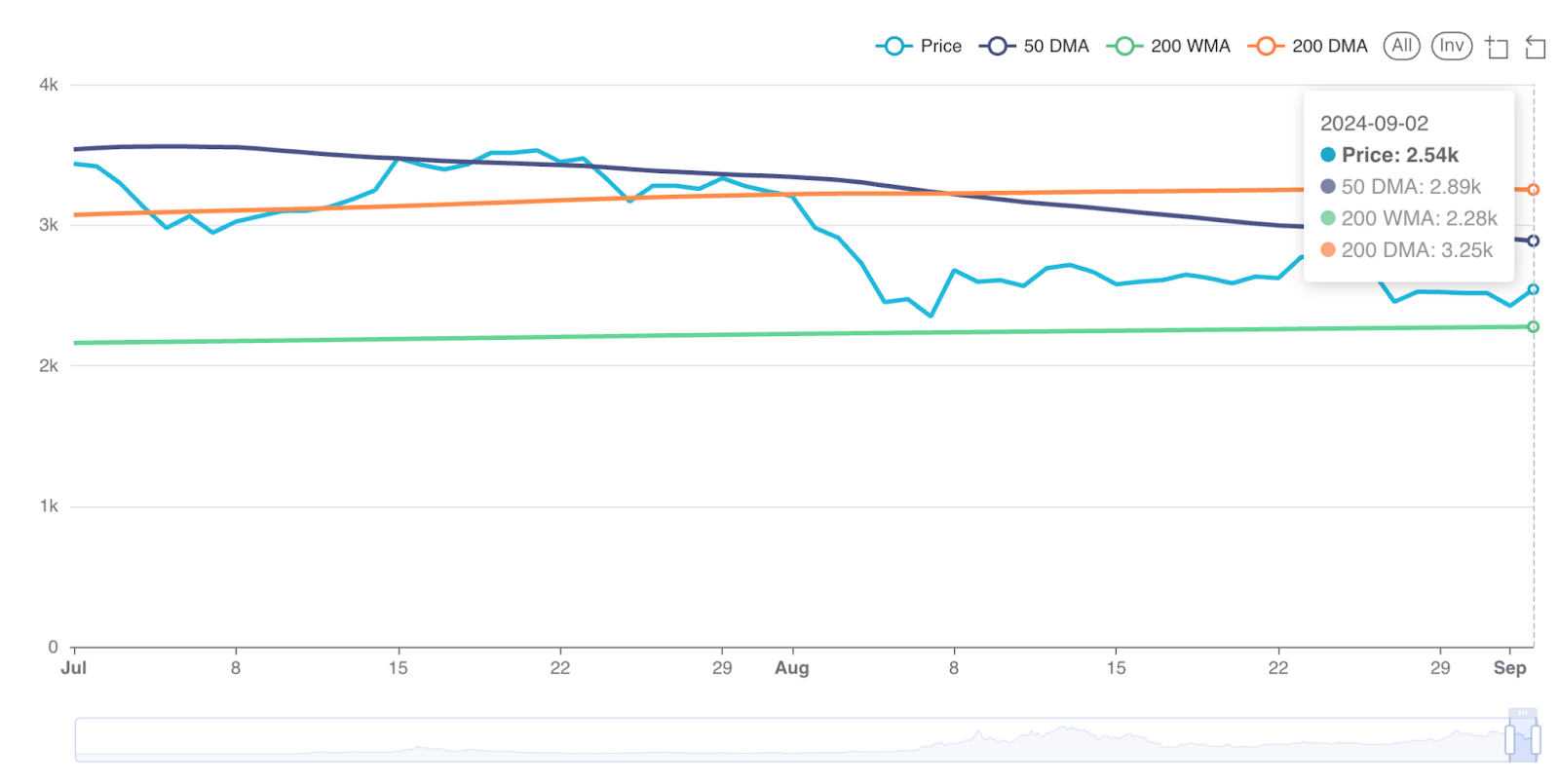
Task: Click the 200 WMA end marker circle
Action: click(x=1533, y=326)
